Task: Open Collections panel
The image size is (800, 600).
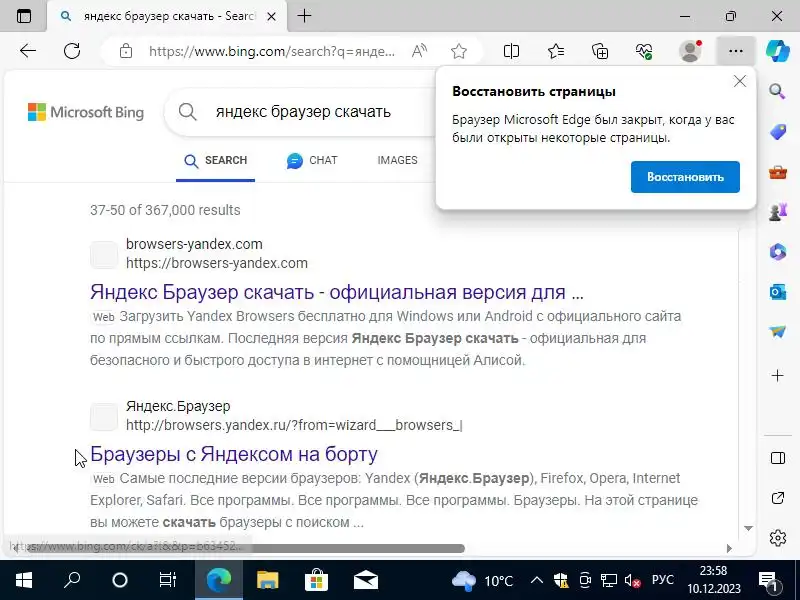Action: [600, 51]
